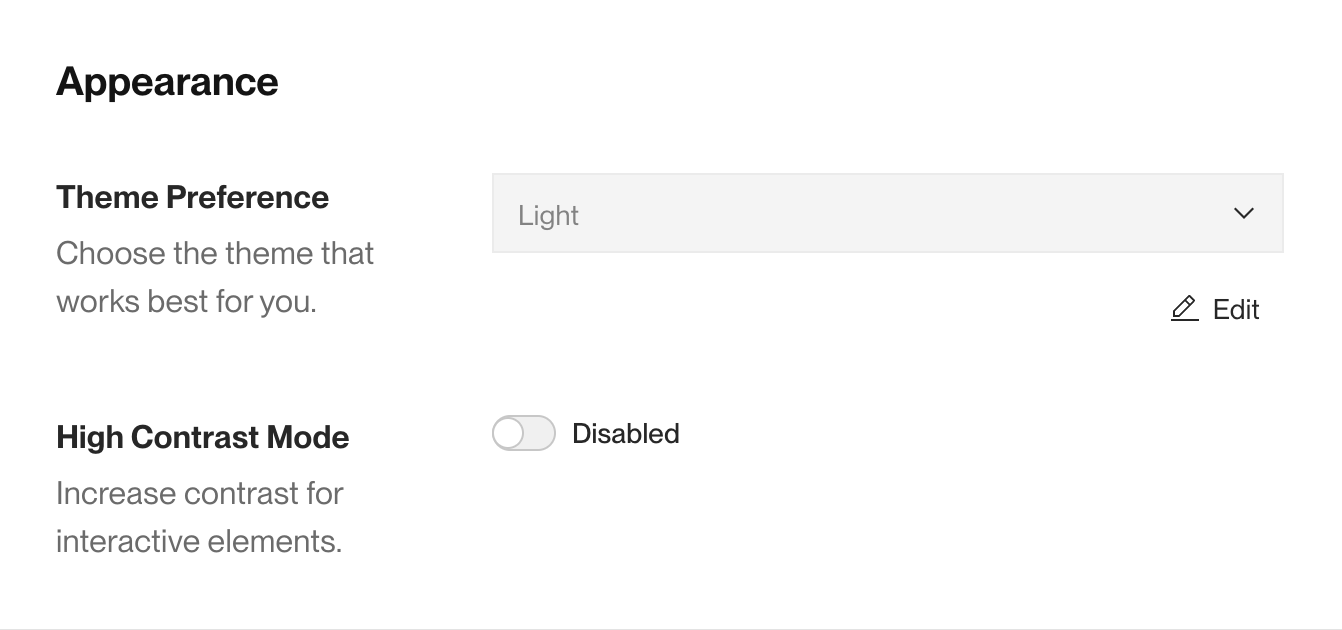Viewport: 1342px width, 630px height.
Task: Switch on the high contrast setting
Action: 523,433
